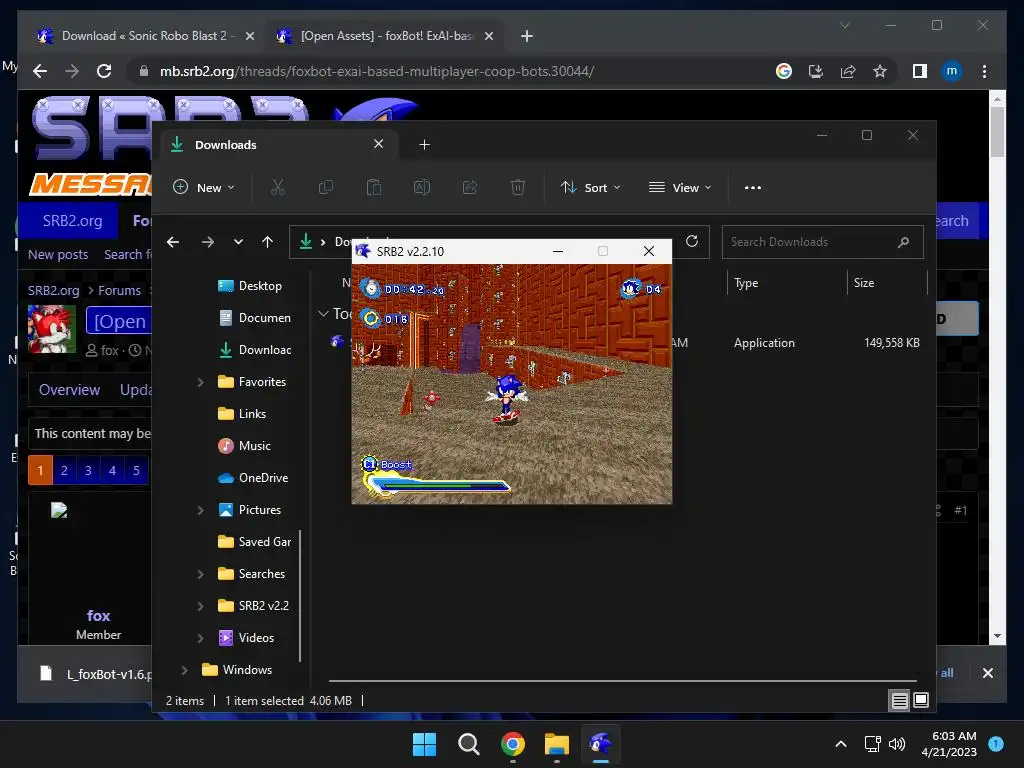
Task: Click the Delete trash icon in Explorer
Action: tap(518, 187)
